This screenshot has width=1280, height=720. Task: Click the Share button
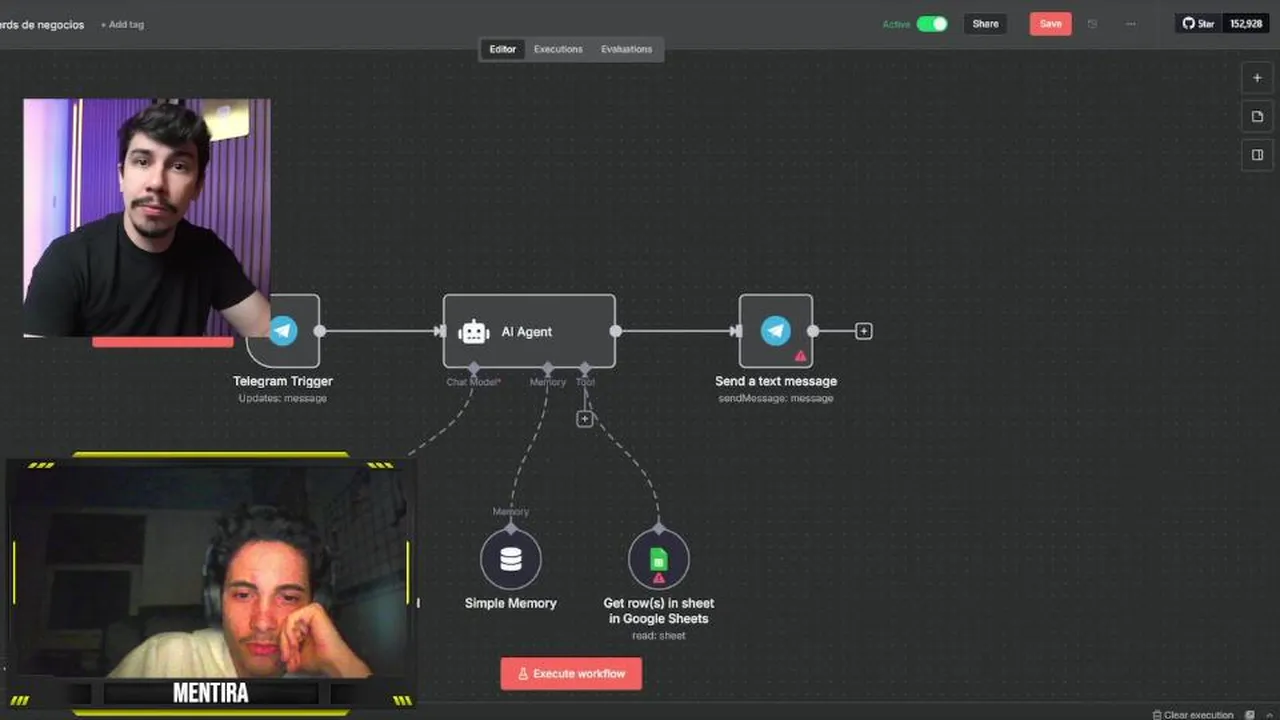click(x=985, y=24)
